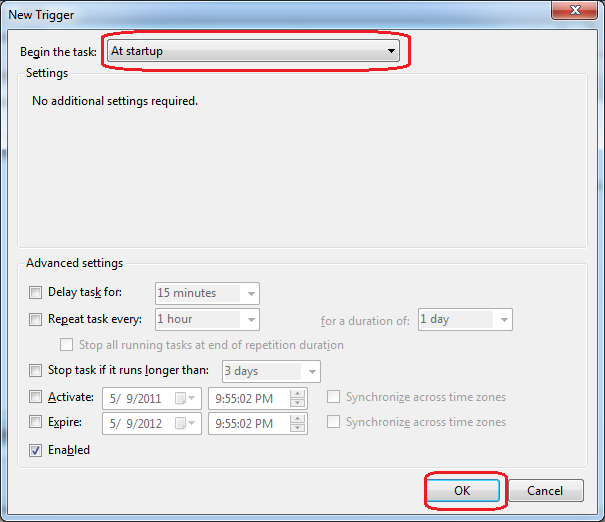The width and height of the screenshot is (605, 522).
Task: Tick the Activate checkbox
Action: tap(35, 397)
